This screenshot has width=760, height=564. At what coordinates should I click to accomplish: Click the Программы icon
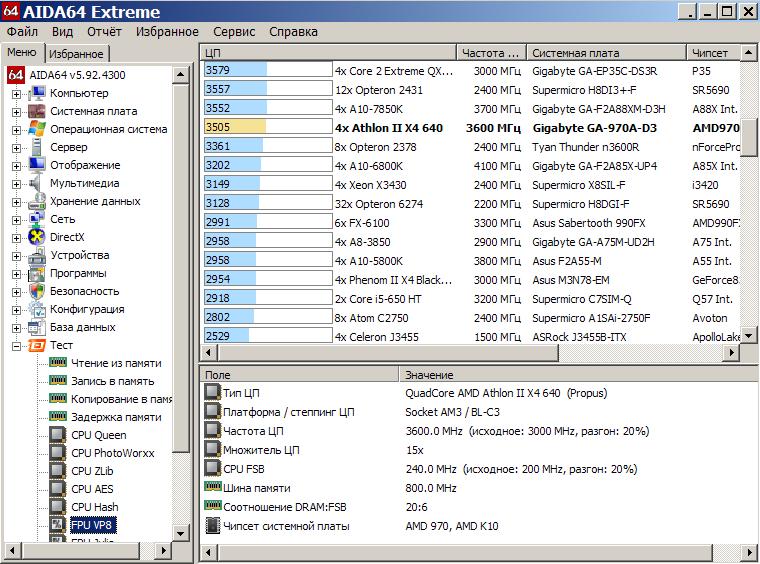37,273
